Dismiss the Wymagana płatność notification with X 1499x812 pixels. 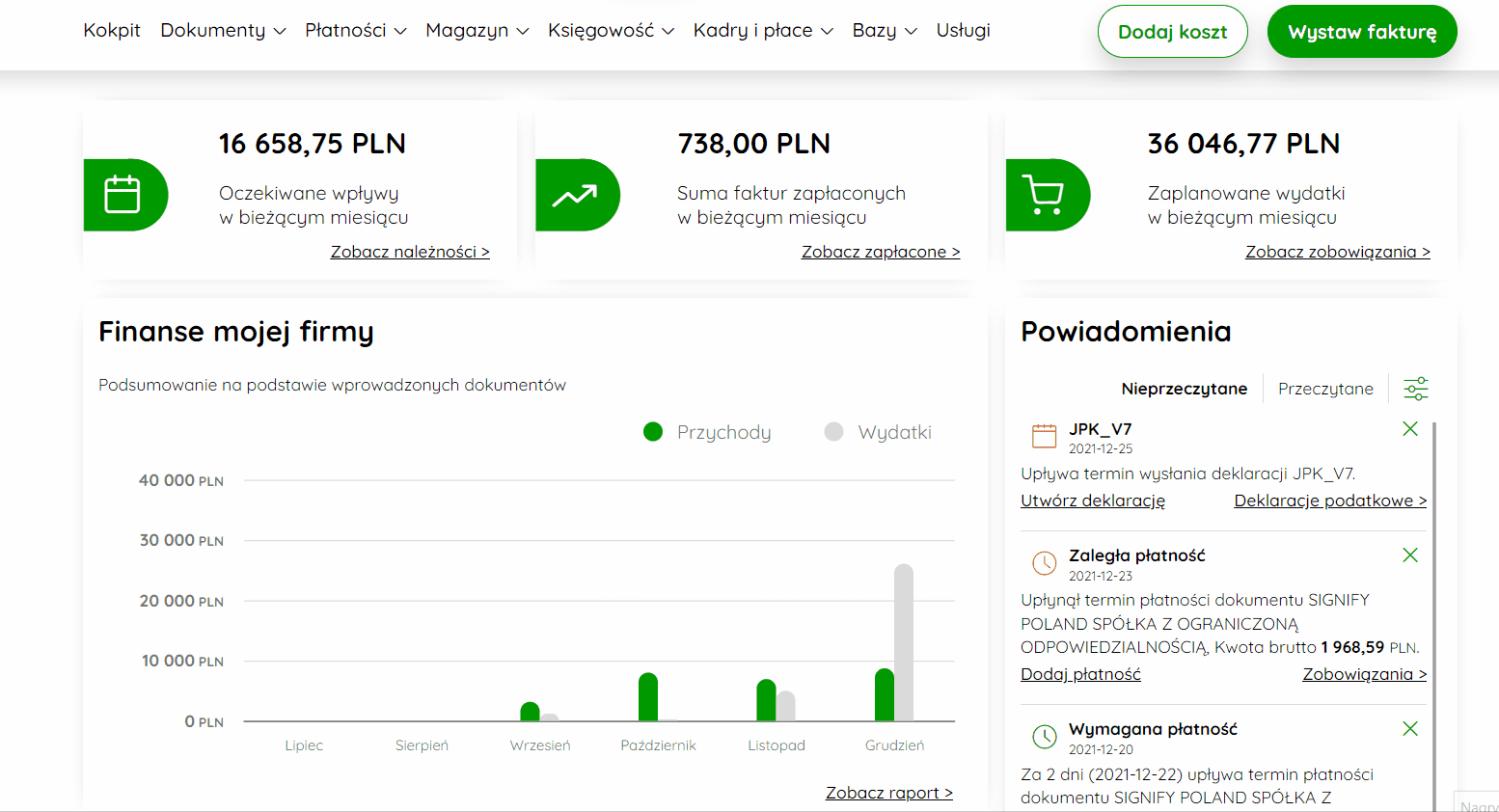(1409, 729)
